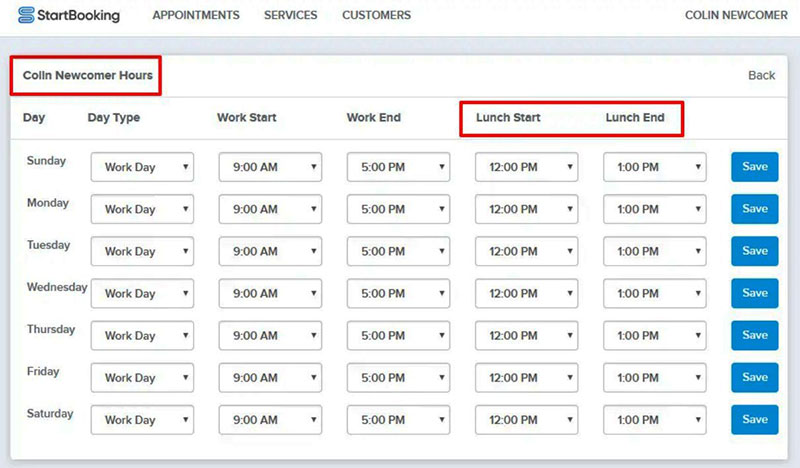
Task: Open Wednesday Lunch End dropdown
Action: pos(655,293)
